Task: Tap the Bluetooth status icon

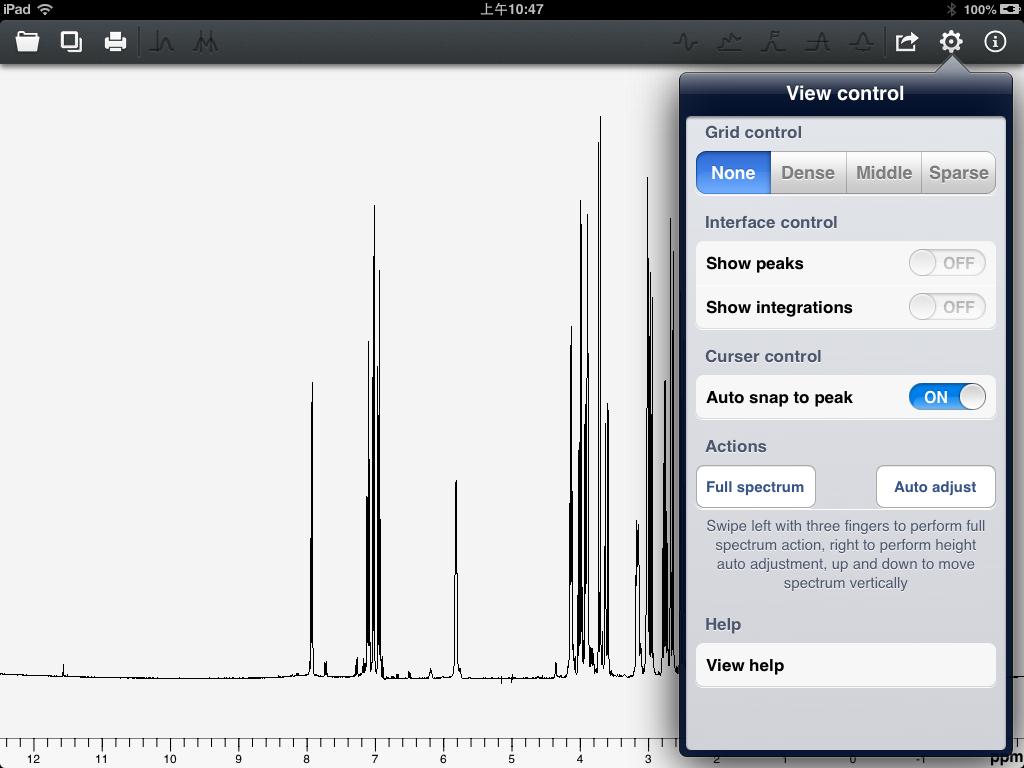Action: (x=952, y=9)
